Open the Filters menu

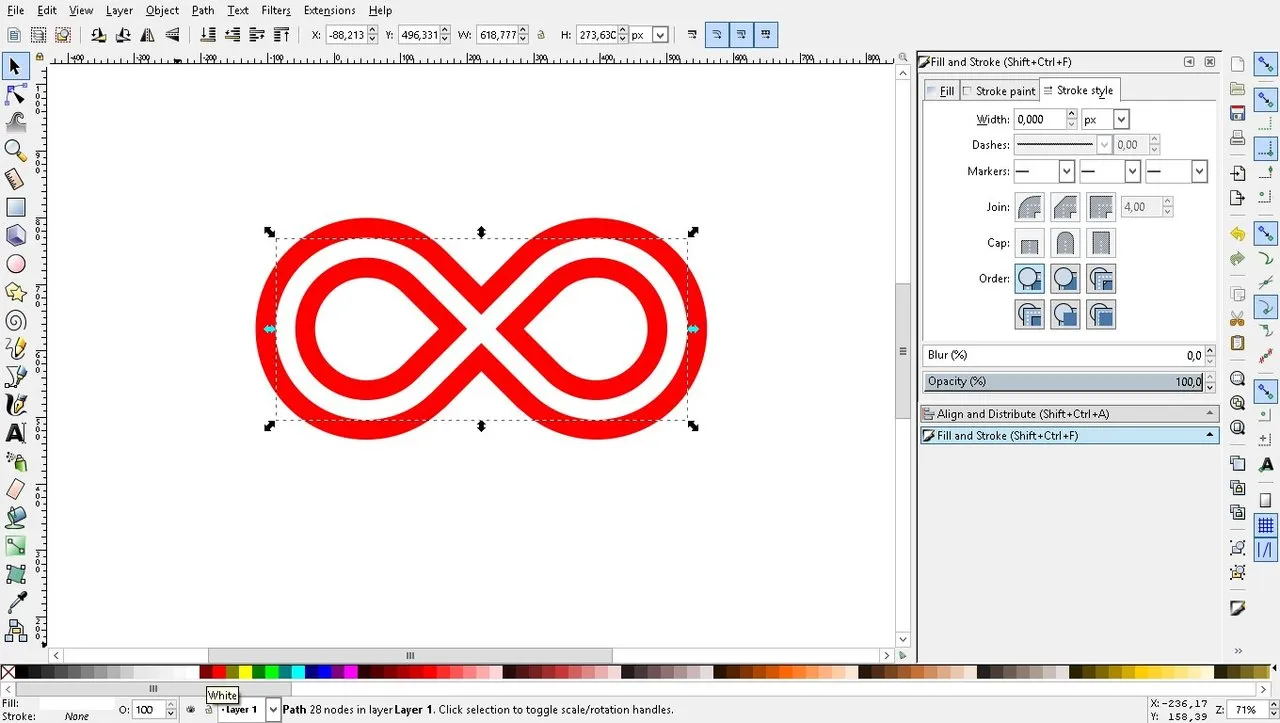coord(276,10)
